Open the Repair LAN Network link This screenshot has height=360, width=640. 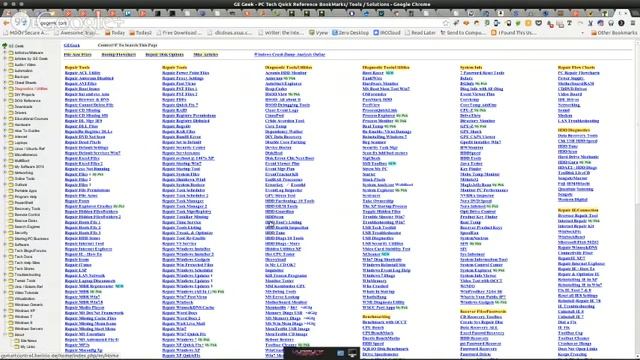(84, 276)
